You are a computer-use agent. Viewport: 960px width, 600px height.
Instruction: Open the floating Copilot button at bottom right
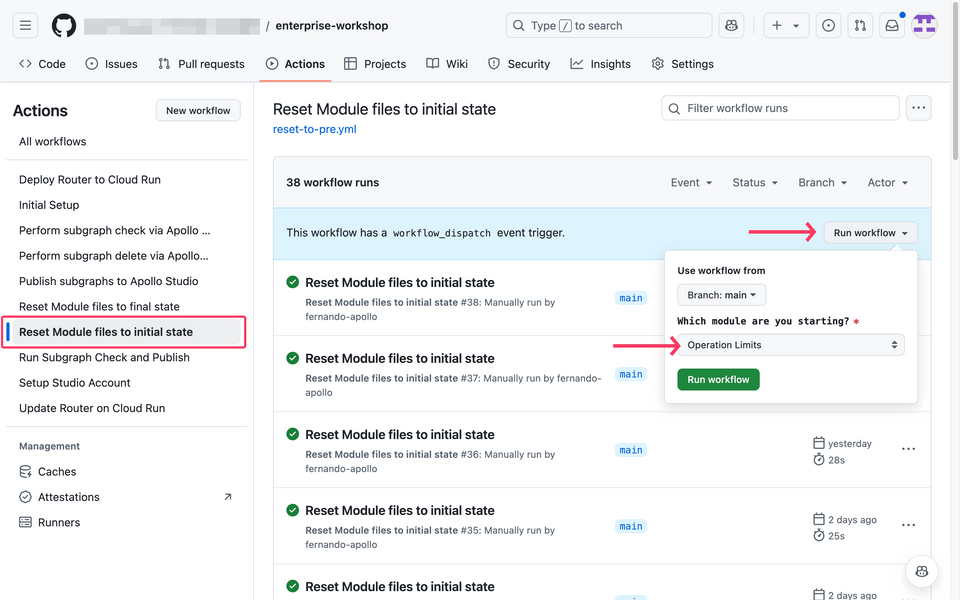pyautogui.click(x=921, y=571)
